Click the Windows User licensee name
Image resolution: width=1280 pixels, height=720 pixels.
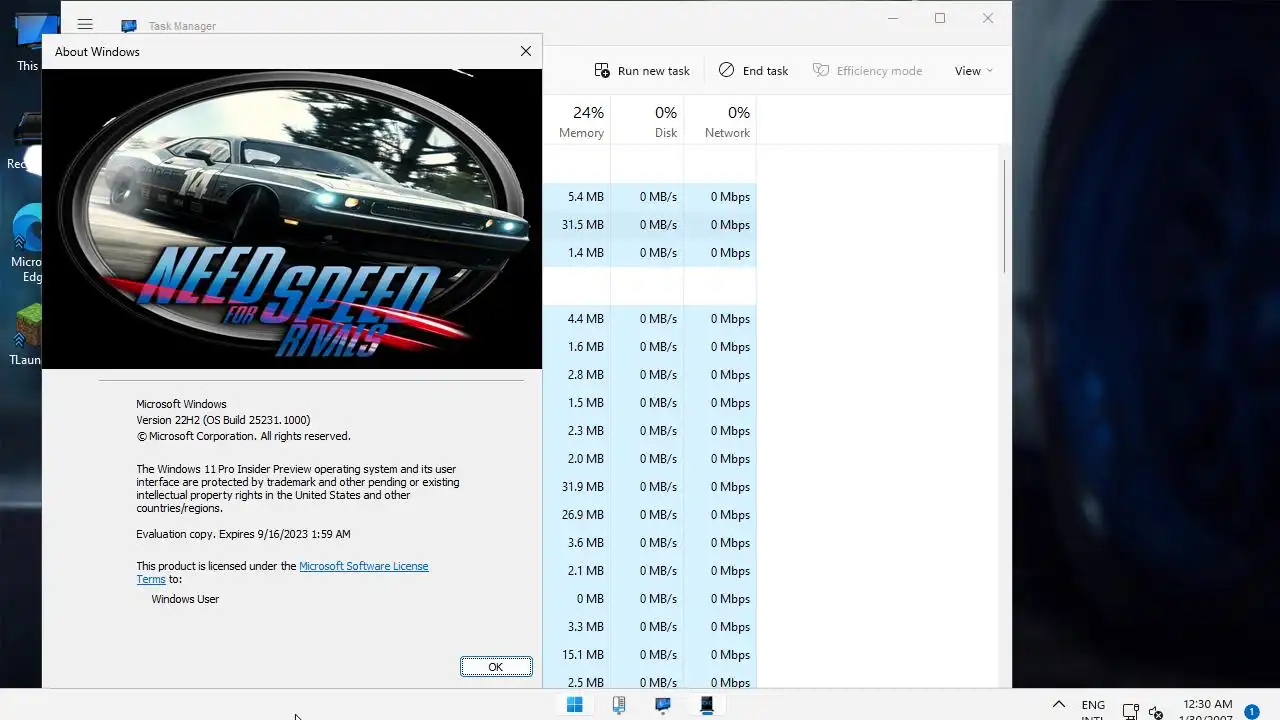pos(185,599)
